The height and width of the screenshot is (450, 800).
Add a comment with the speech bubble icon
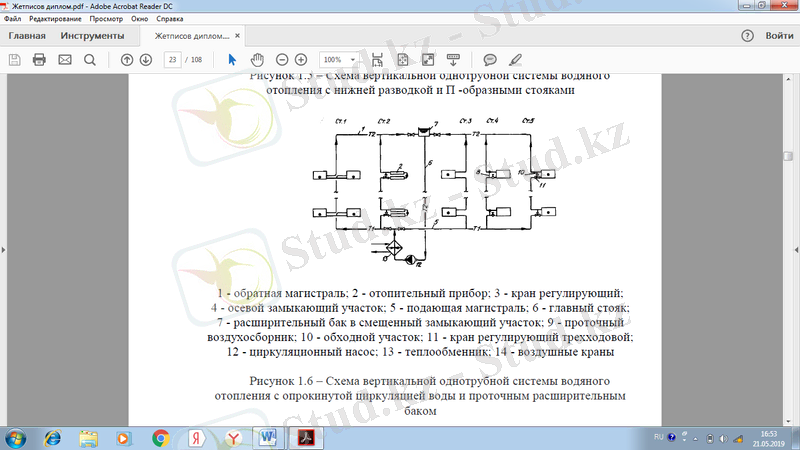(x=490, y=60)
